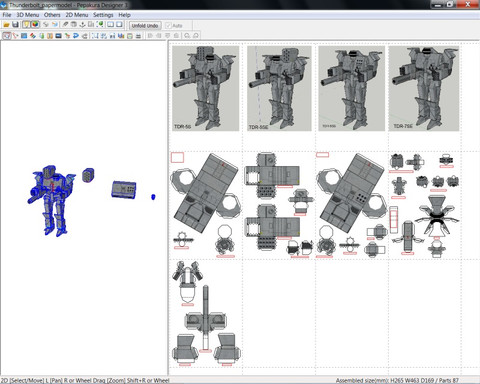The height and width of the screenshot is (384, 480).
Task: Expand the 3D Menu dropdown
Action: tap(28, 15)
